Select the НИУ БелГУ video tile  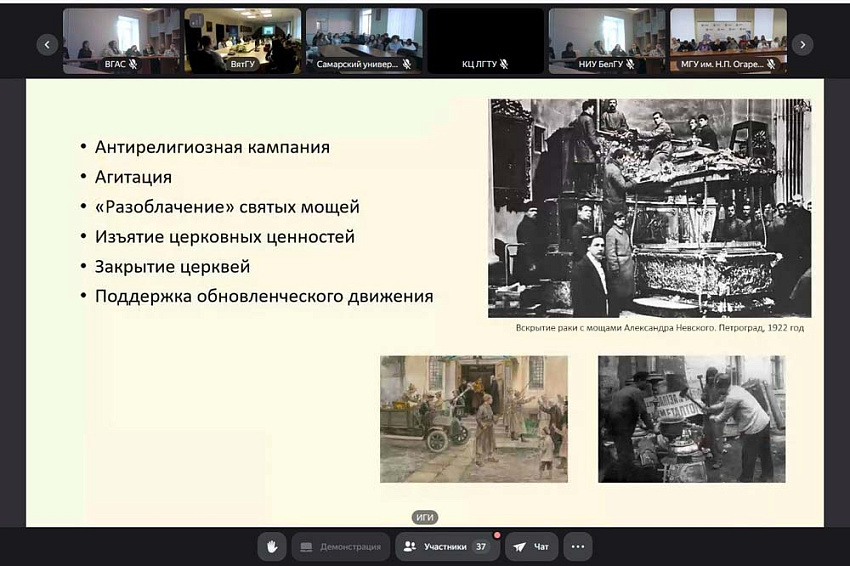coord(607,38)
